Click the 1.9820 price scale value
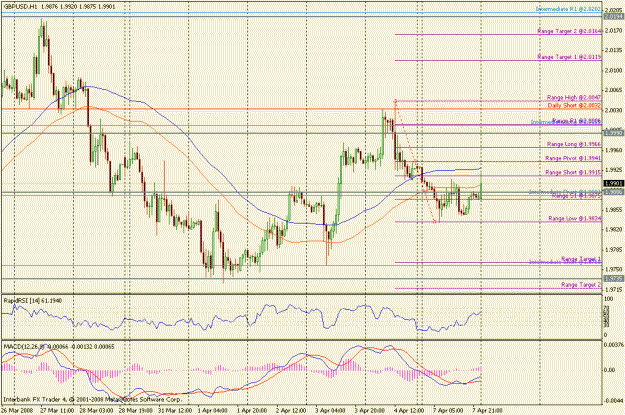The width and height of the screenshot is (625, 415). click(x=613, y=230)
